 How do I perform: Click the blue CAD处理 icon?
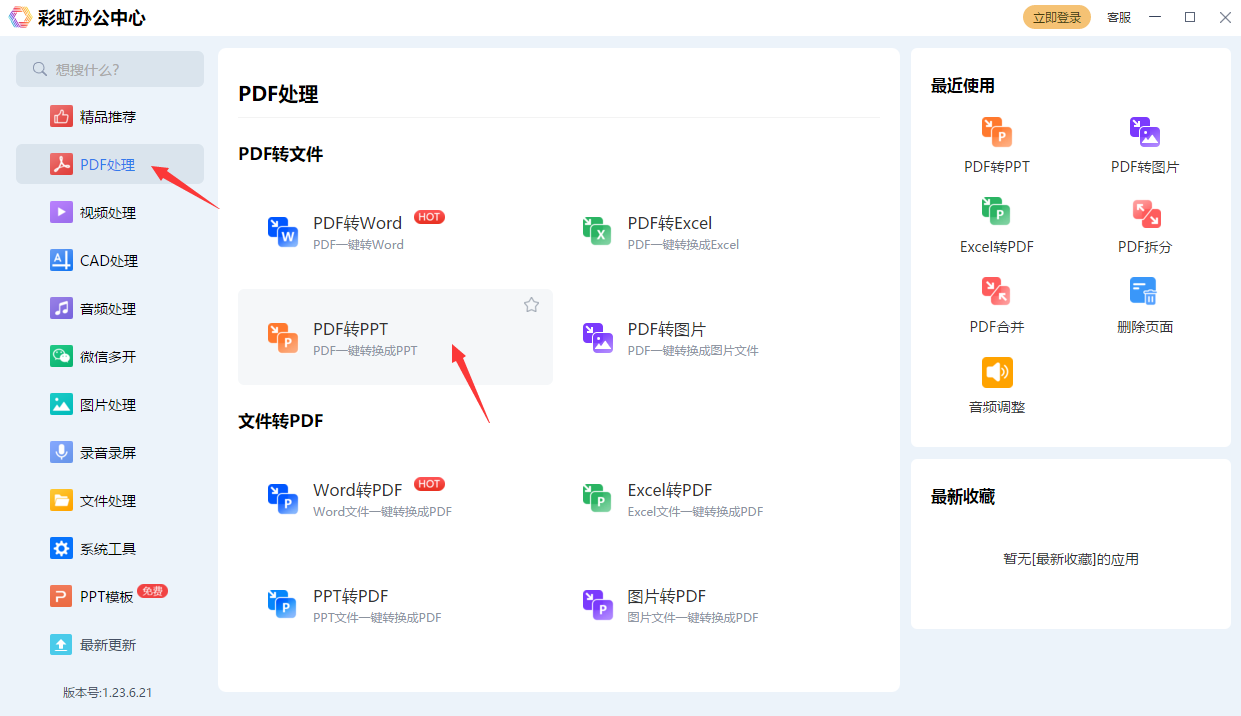(x=62, y=260)
